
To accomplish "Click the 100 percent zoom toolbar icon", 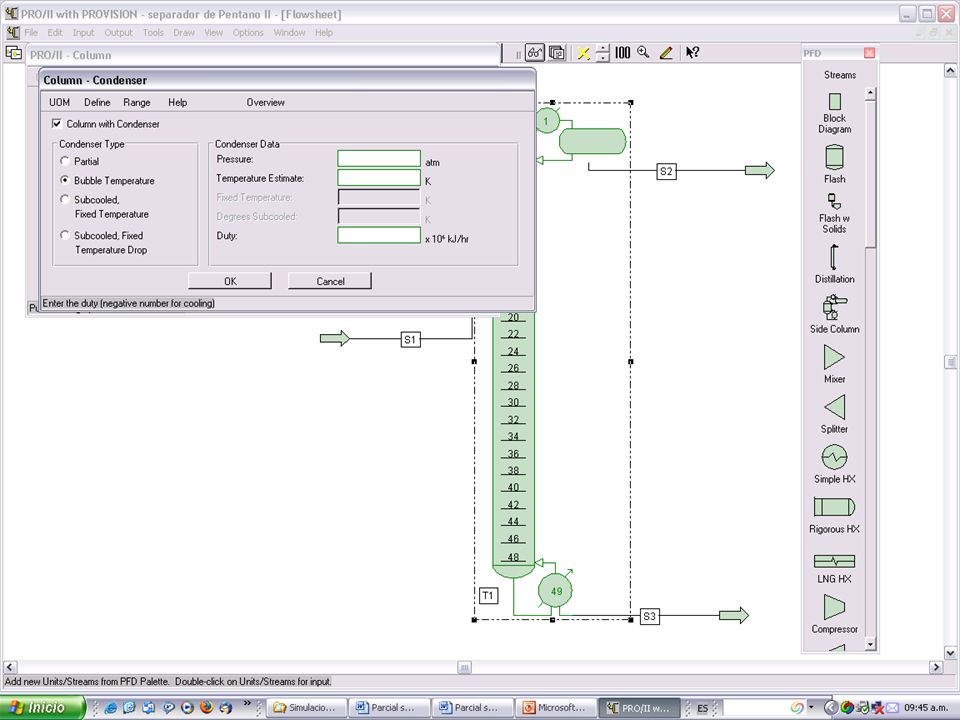I will pyautogui.click(x=622, y=53).
